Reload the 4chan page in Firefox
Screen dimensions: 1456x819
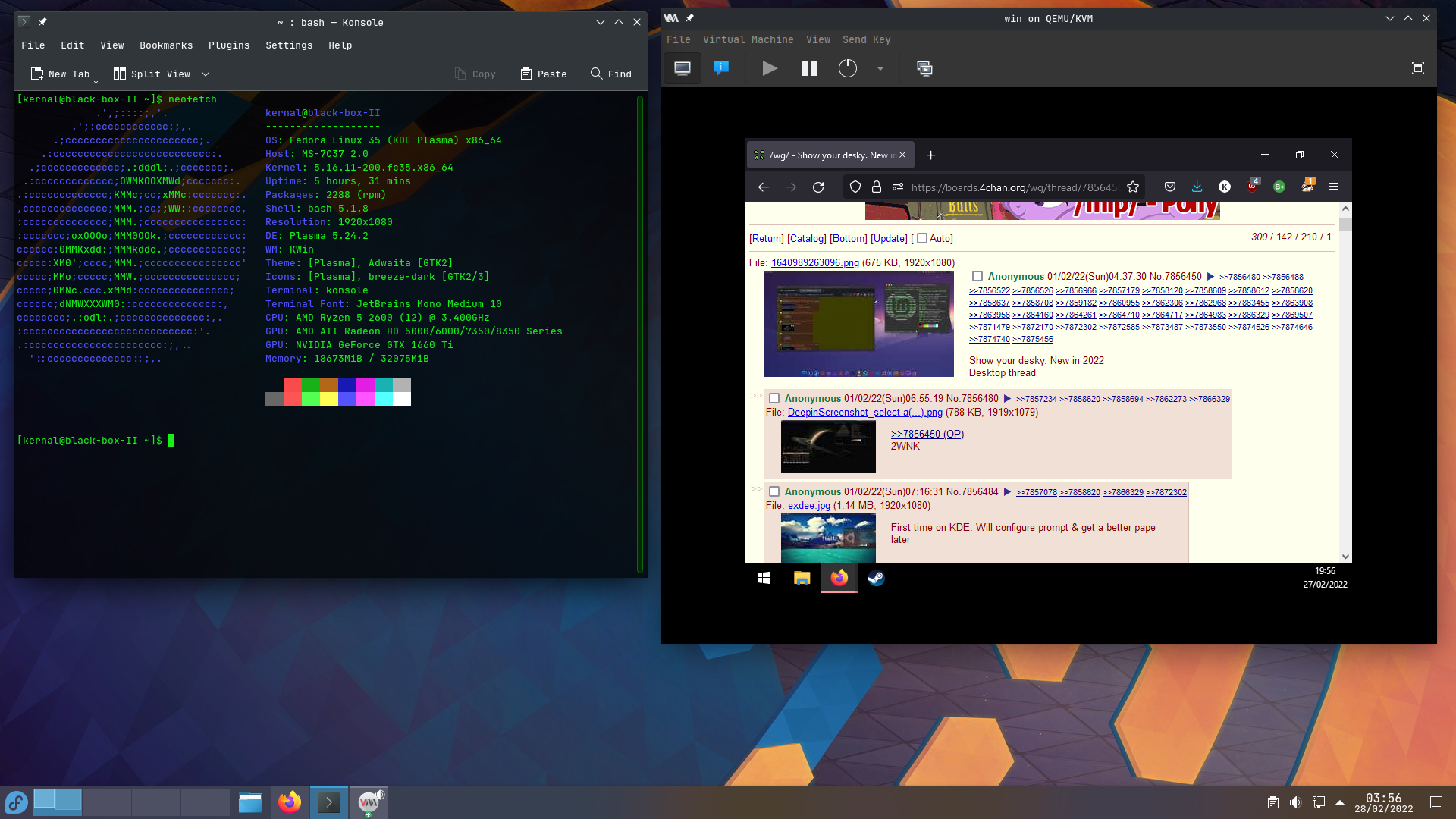pos(818,187)
